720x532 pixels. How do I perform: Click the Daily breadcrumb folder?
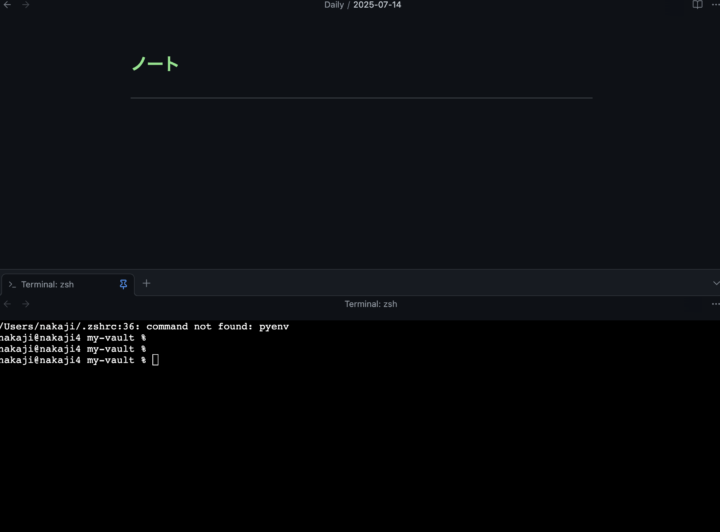click(334, 5)
